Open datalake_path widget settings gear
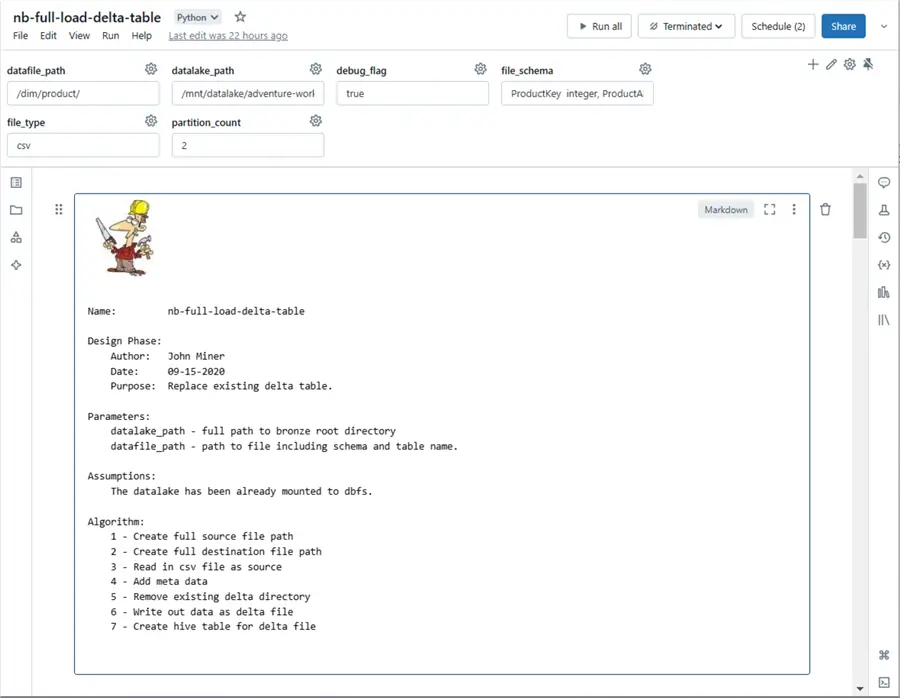 point(316,69)
